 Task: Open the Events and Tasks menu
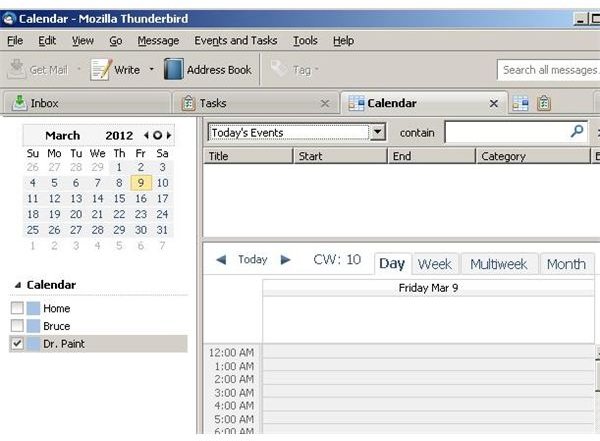tap(236, 40)
